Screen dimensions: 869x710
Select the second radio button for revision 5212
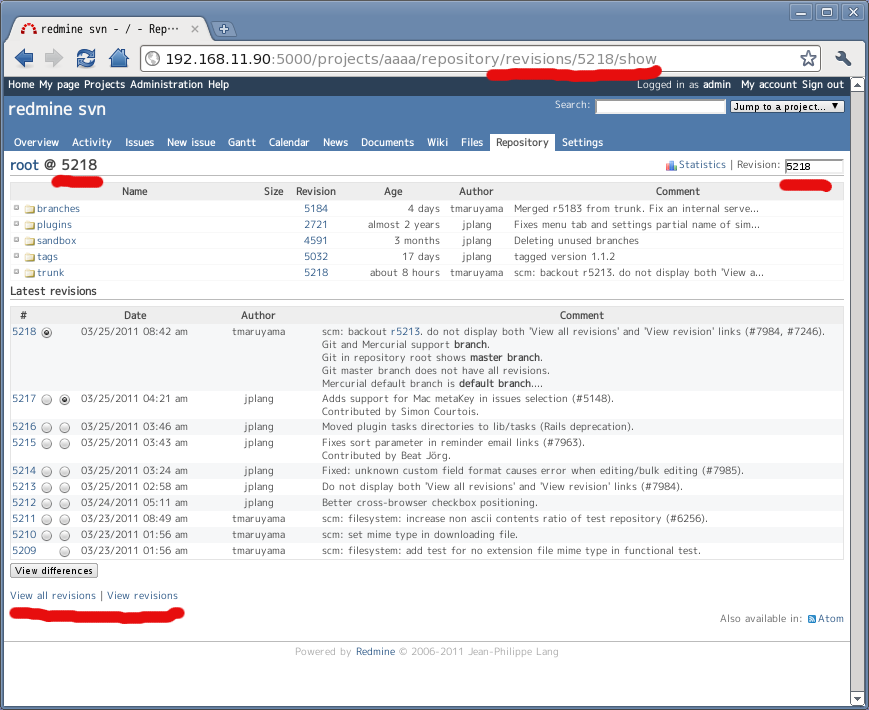[x=65, y=503]
